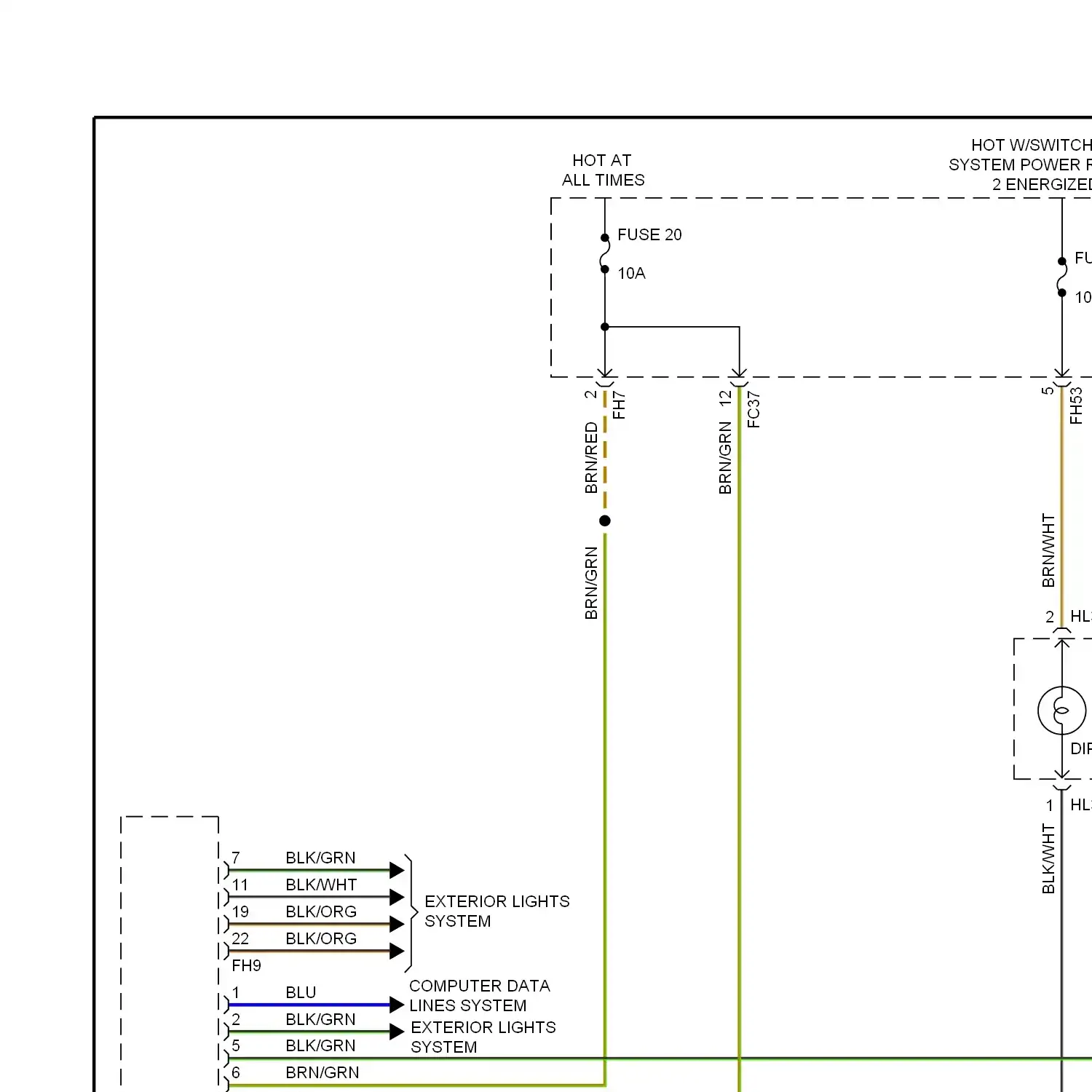The width and height of the screenshot is (1092, 1092).
Task: Click the FH7 connector label
Action: 619,405
